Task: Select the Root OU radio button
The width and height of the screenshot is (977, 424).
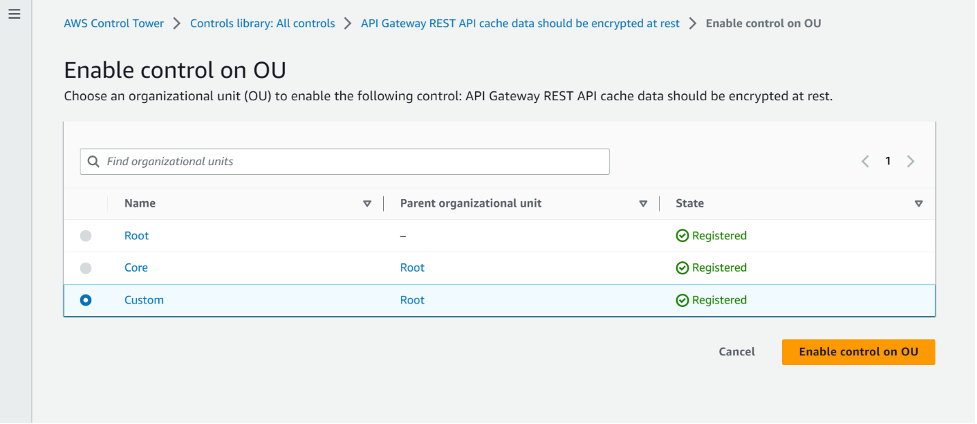Action: (85, 236)
